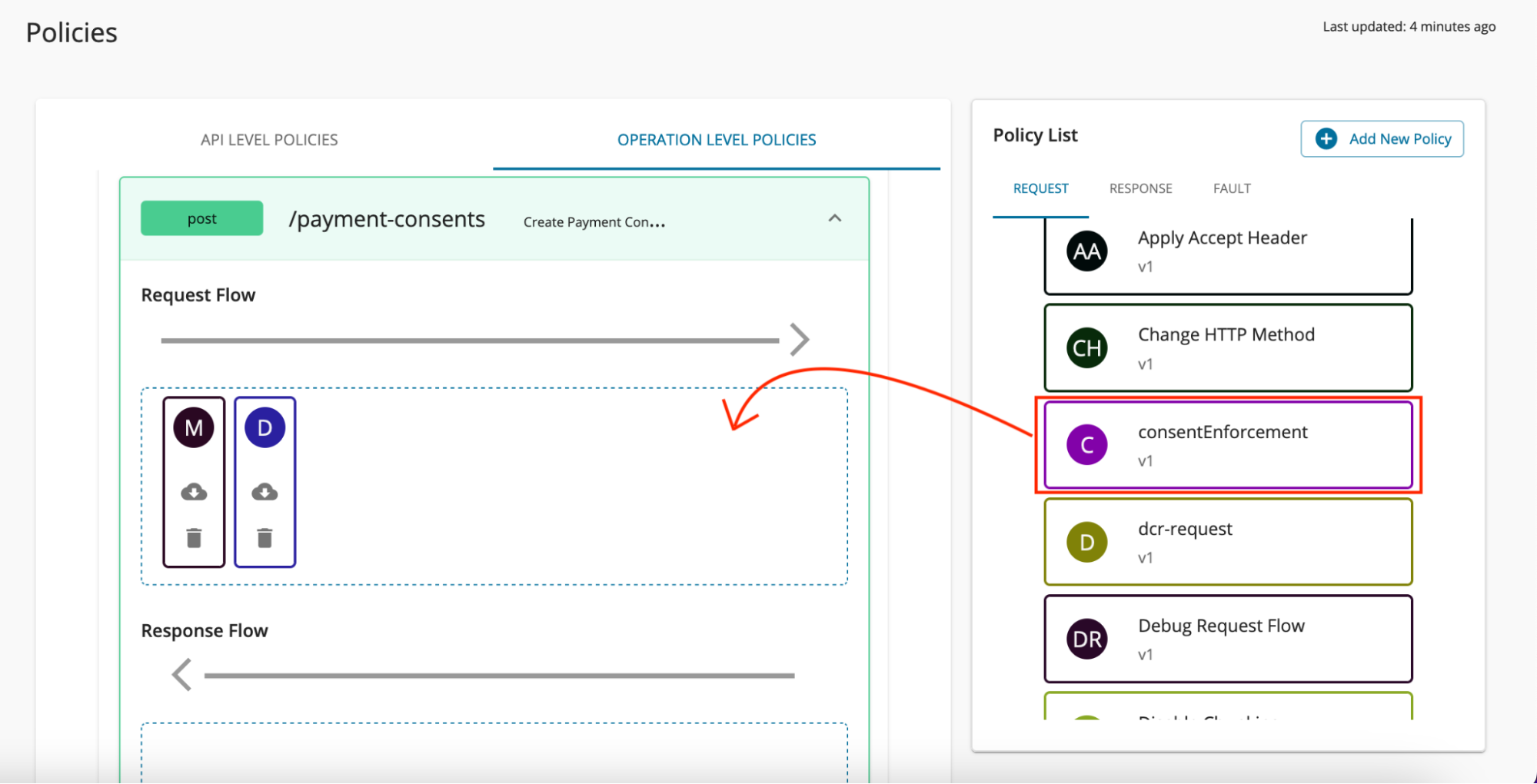Click the DR avatar icon
Viewport: 1537px width, 784px height.
1086,639
